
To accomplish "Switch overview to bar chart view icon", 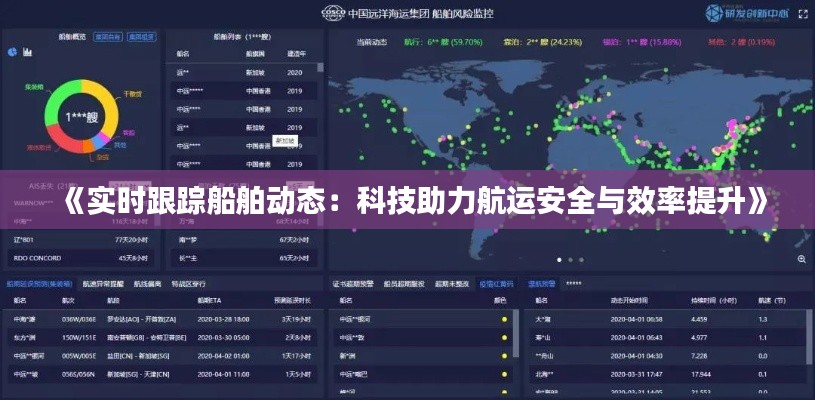I will click(28, 52).
